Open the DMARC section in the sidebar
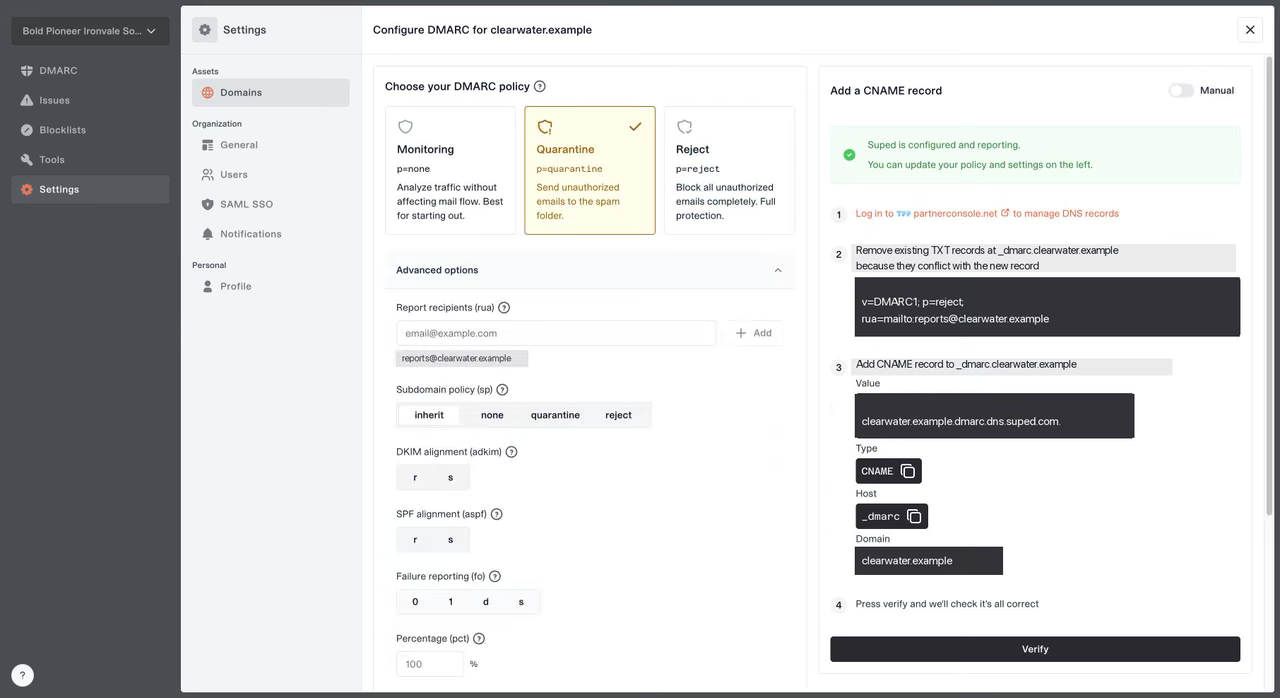1280x698 pixels. coord(90,71)
